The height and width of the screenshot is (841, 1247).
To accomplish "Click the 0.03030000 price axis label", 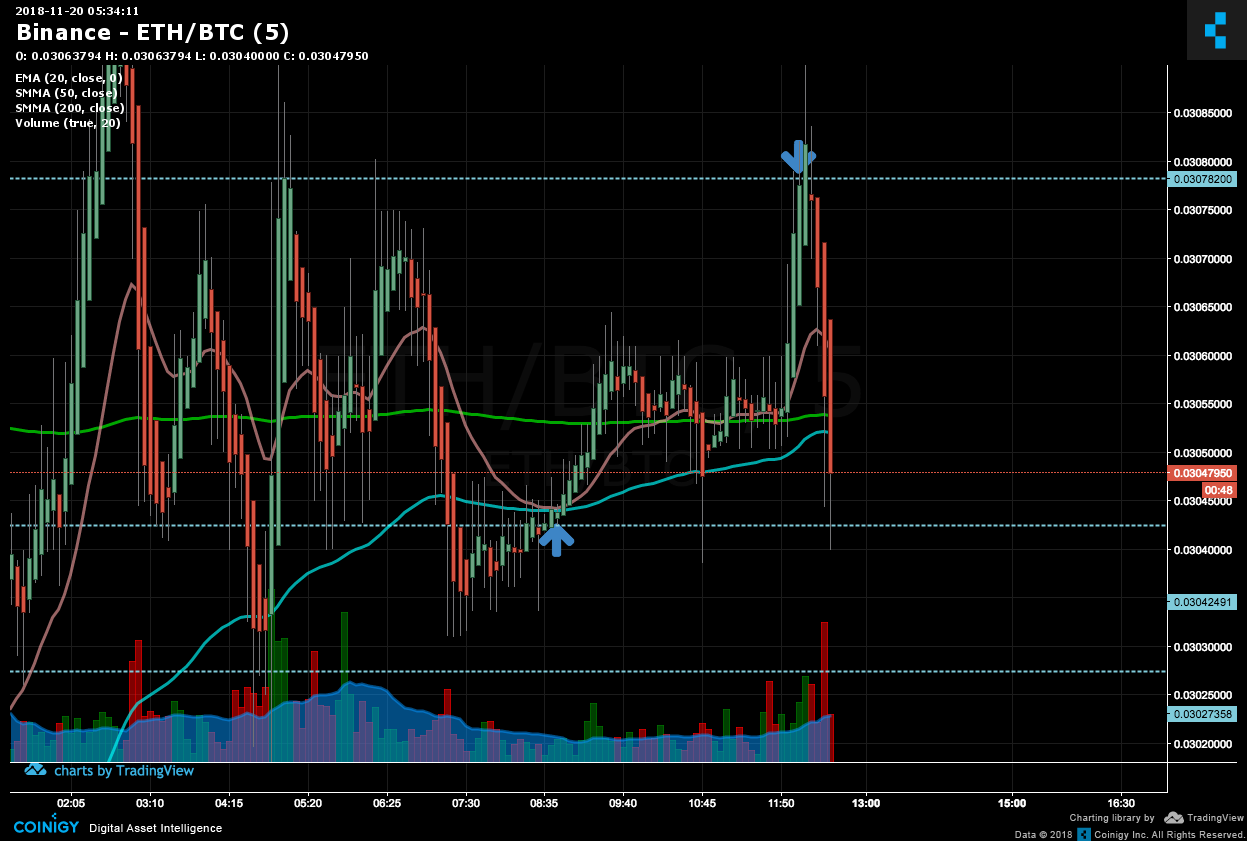I will click(1204, 647).
